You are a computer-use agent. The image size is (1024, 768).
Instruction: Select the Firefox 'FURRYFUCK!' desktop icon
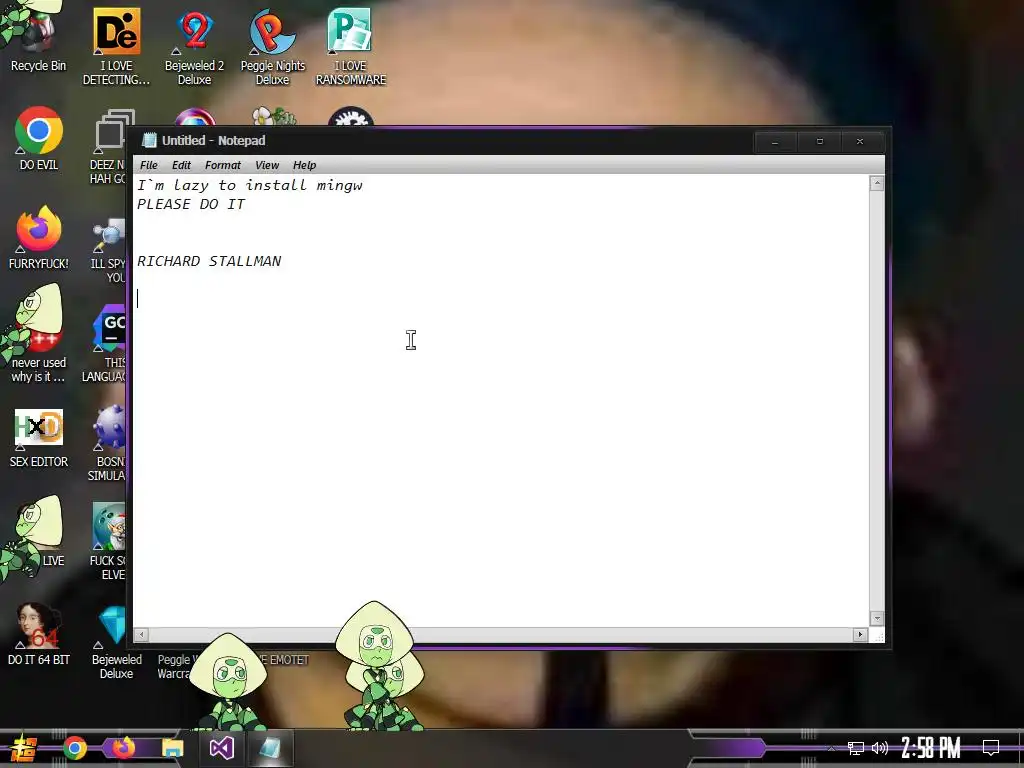(39, 238)
